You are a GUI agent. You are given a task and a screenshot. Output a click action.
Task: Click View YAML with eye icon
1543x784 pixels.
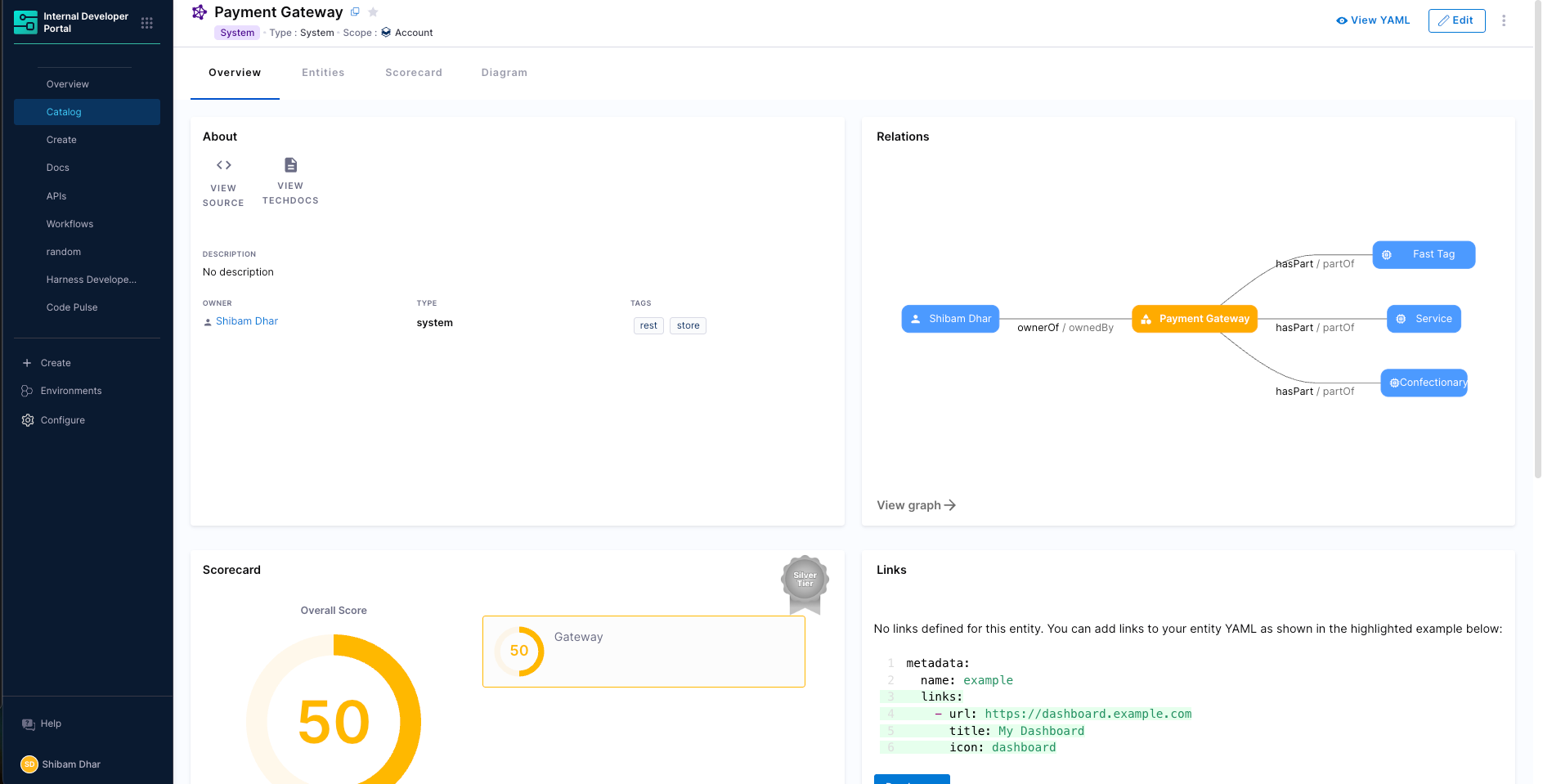point(1373,20)
